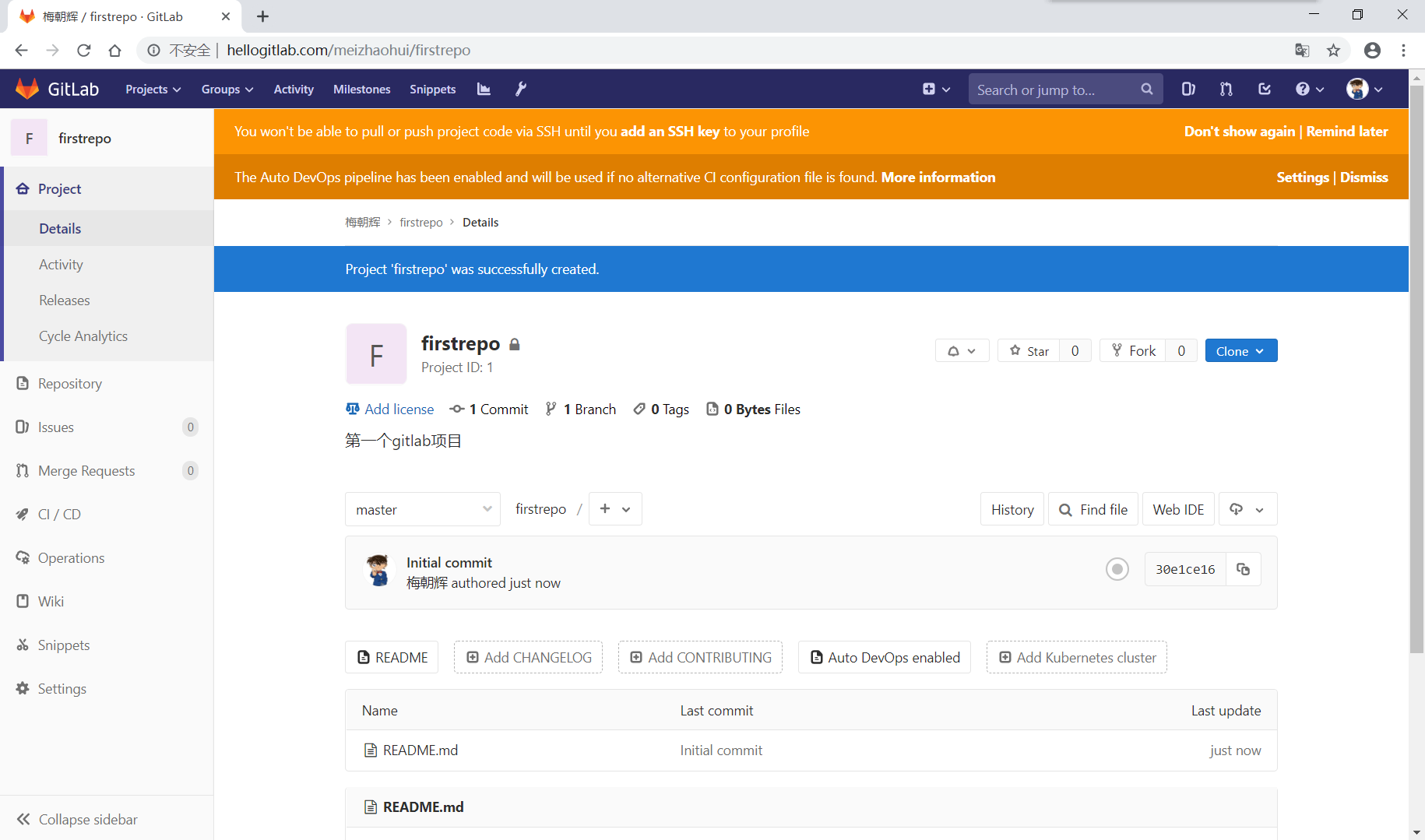Open Cycle Analytics in sidebar
1425x840 pixels.
point(107,336)
